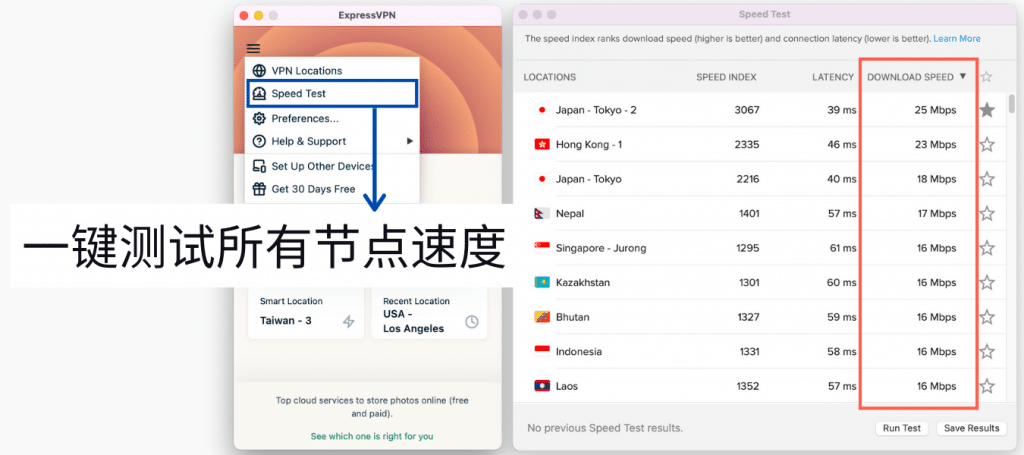Click the Japan flag in Tokyo - 2 row

pos(541,110)
